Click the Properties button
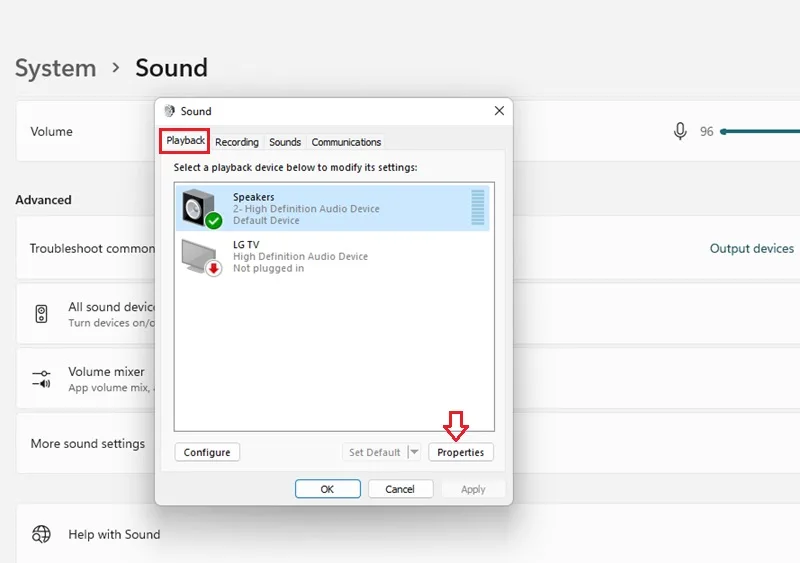 click(461, 452)
